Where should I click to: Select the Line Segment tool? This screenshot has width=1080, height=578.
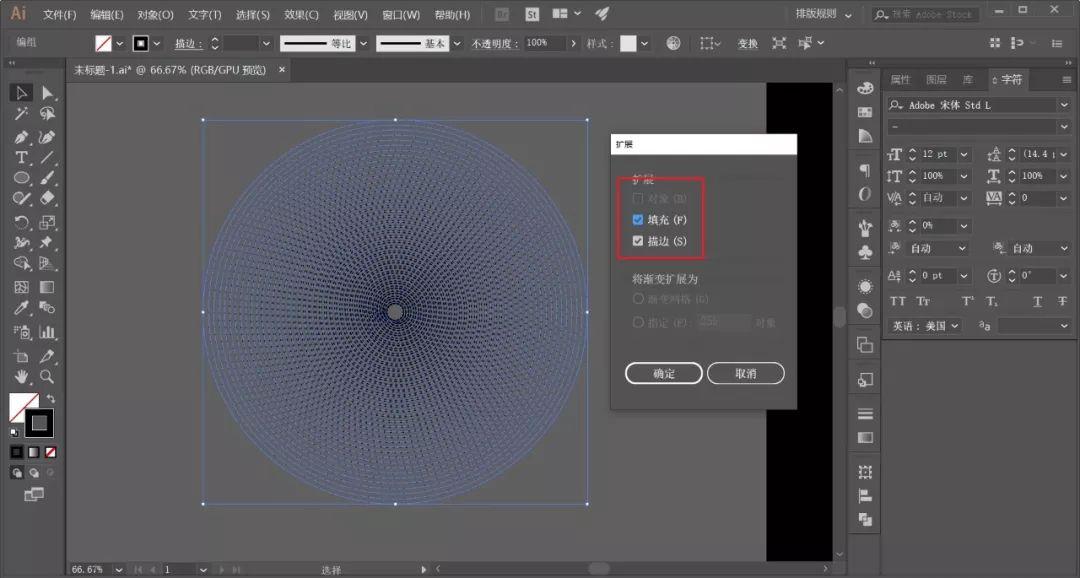click(47, 157)
